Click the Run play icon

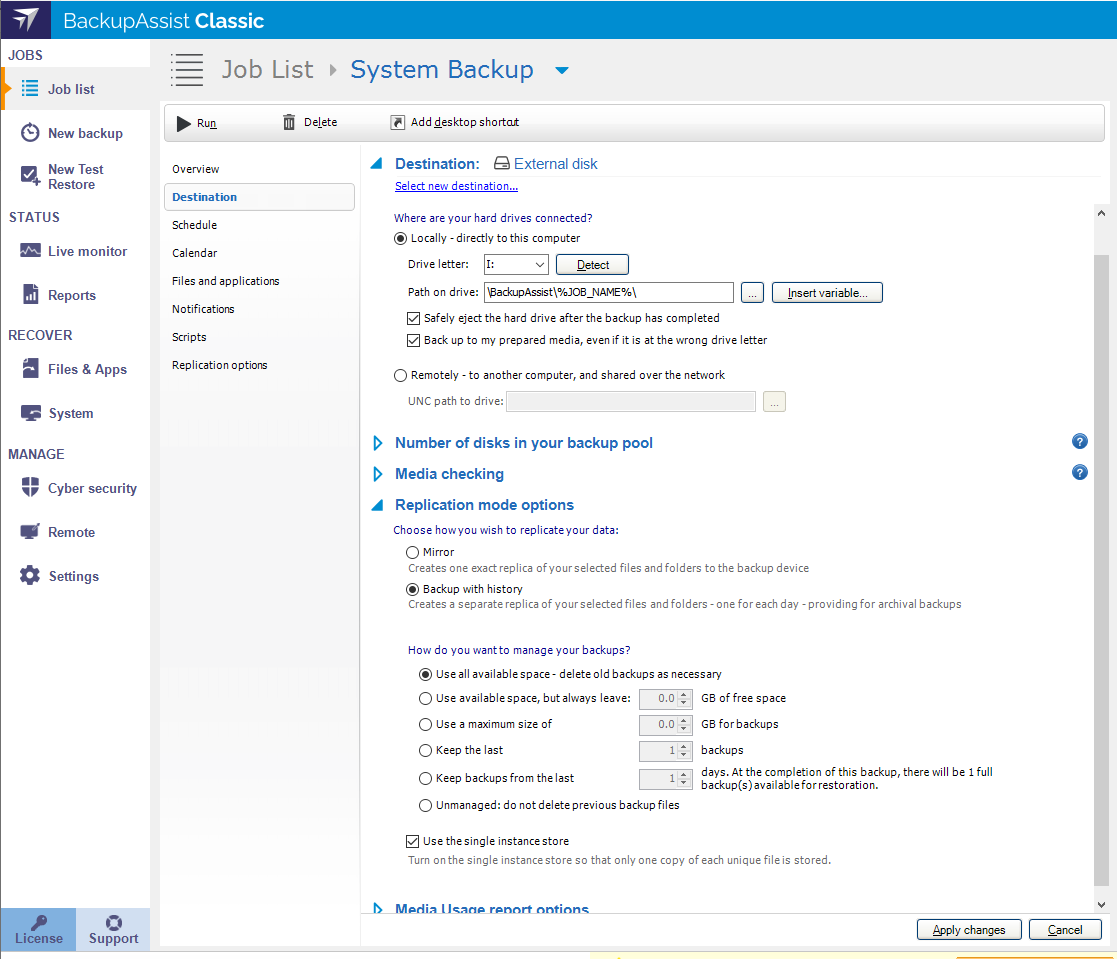pos(184,123)
